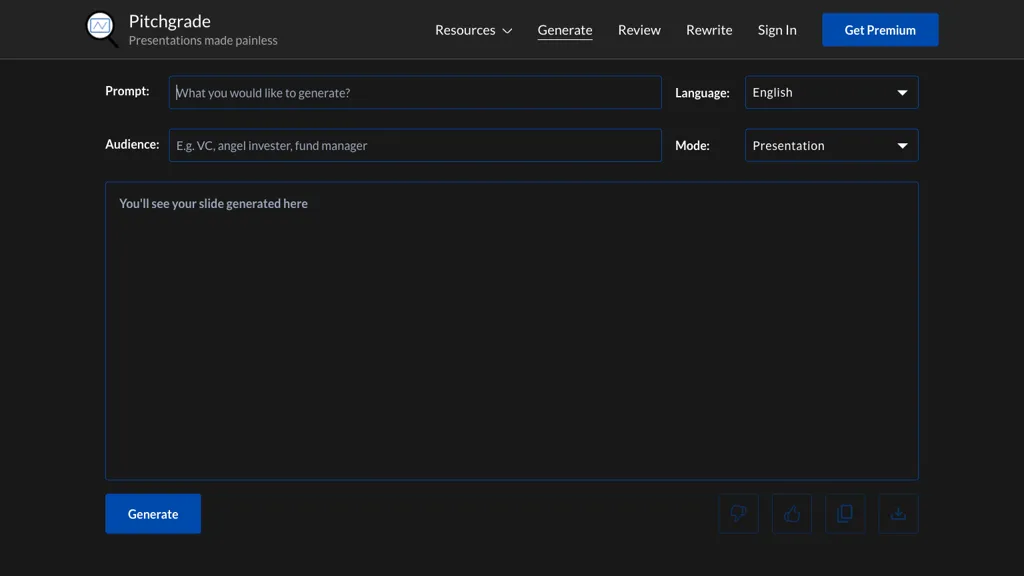Click the blue Generate button
Image resolution: width=1024 pixels, height=576 pixels.
153,513
